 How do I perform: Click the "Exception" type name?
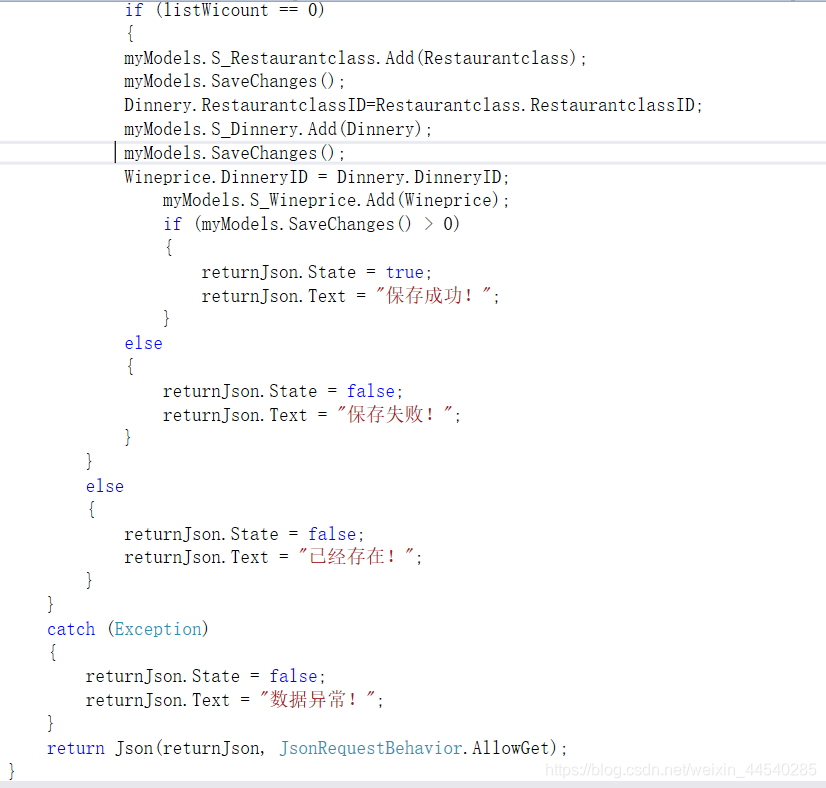pos(158,629)
